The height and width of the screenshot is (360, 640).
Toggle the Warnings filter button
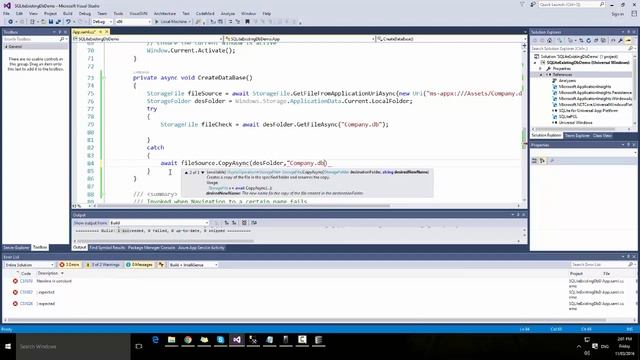click(103, 265)
